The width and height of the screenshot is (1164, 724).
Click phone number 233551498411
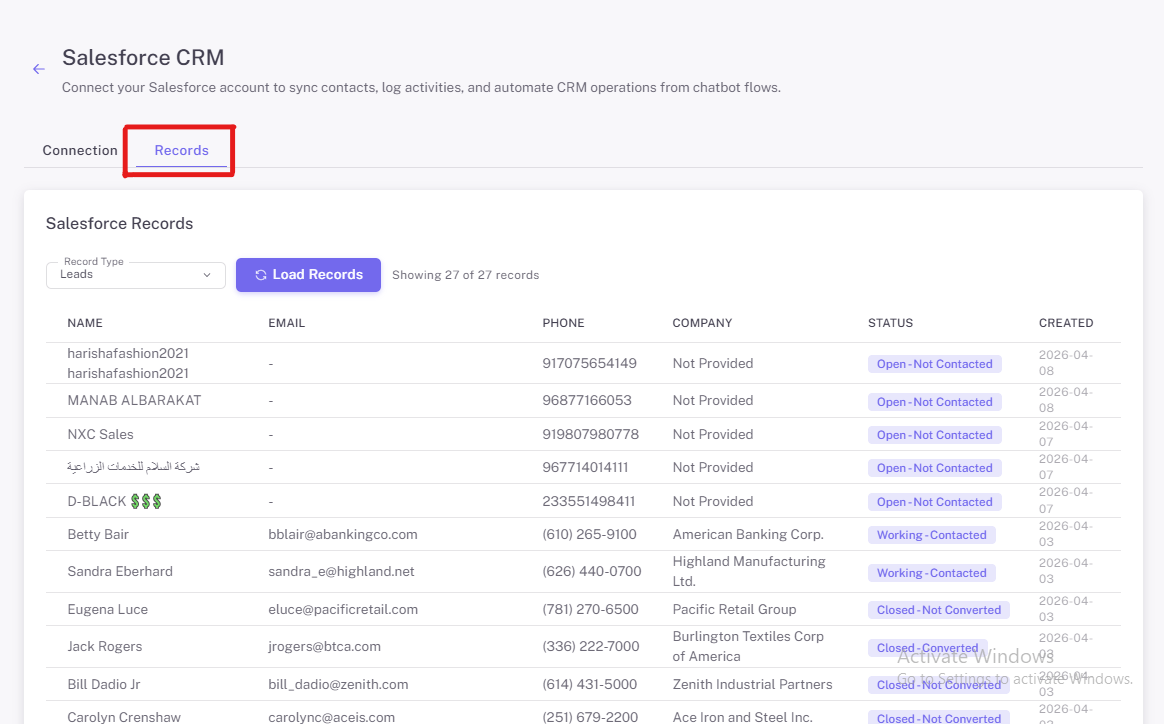589,501
